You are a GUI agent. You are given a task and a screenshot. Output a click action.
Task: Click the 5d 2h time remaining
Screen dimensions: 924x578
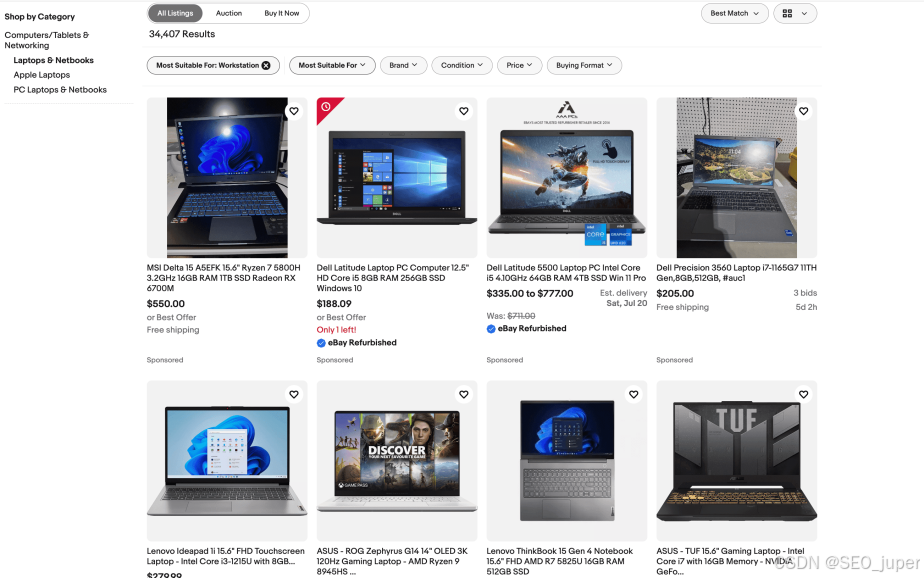click(806, 307)
